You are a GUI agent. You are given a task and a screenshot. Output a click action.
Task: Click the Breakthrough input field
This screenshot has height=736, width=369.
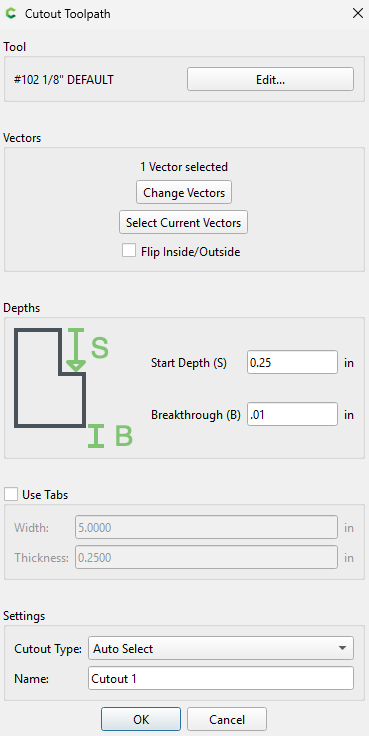coord(292,414)
